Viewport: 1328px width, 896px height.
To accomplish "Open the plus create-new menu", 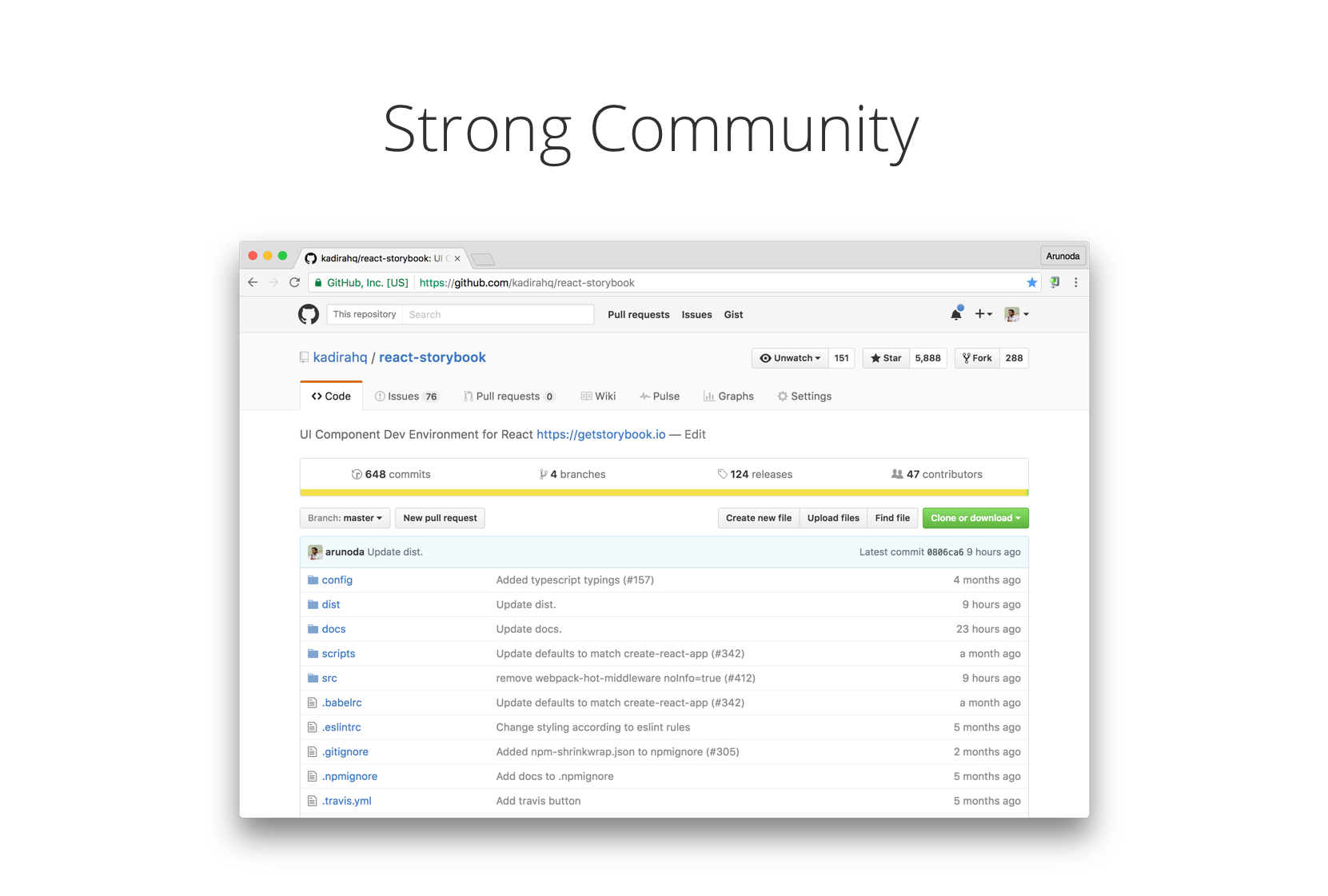I will (x=983, y=314).
